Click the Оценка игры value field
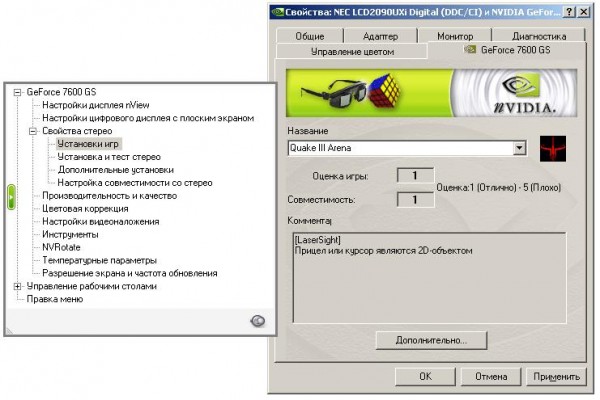The width and height of the screenshot is (600, 400). point(415,176)
